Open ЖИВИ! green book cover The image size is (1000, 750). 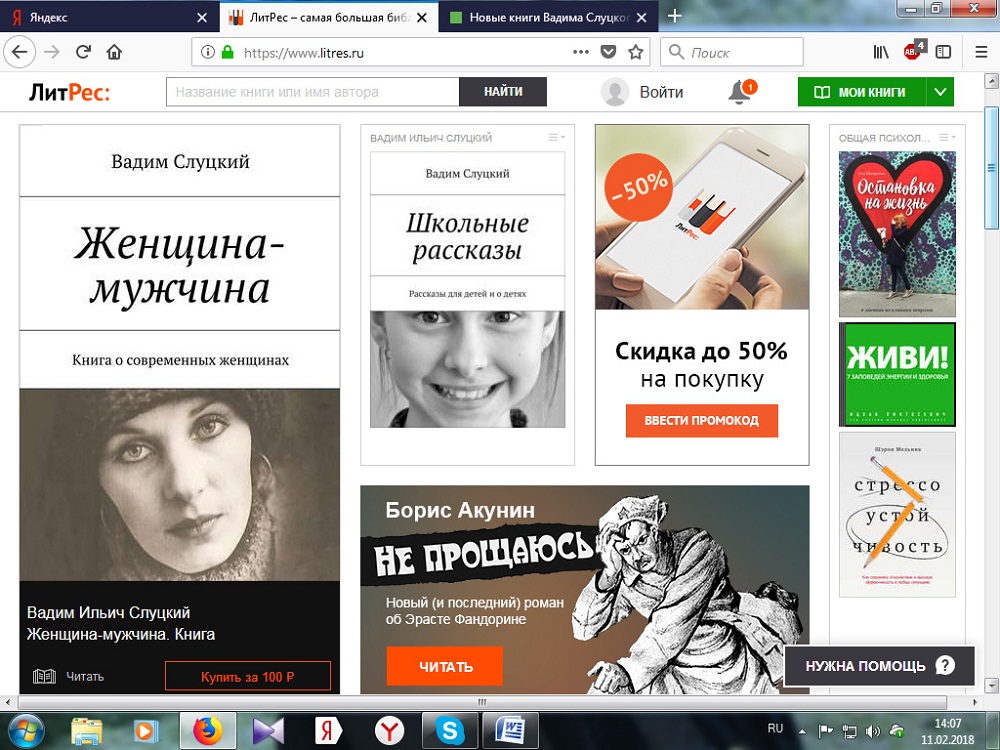[x=897, y=374]
